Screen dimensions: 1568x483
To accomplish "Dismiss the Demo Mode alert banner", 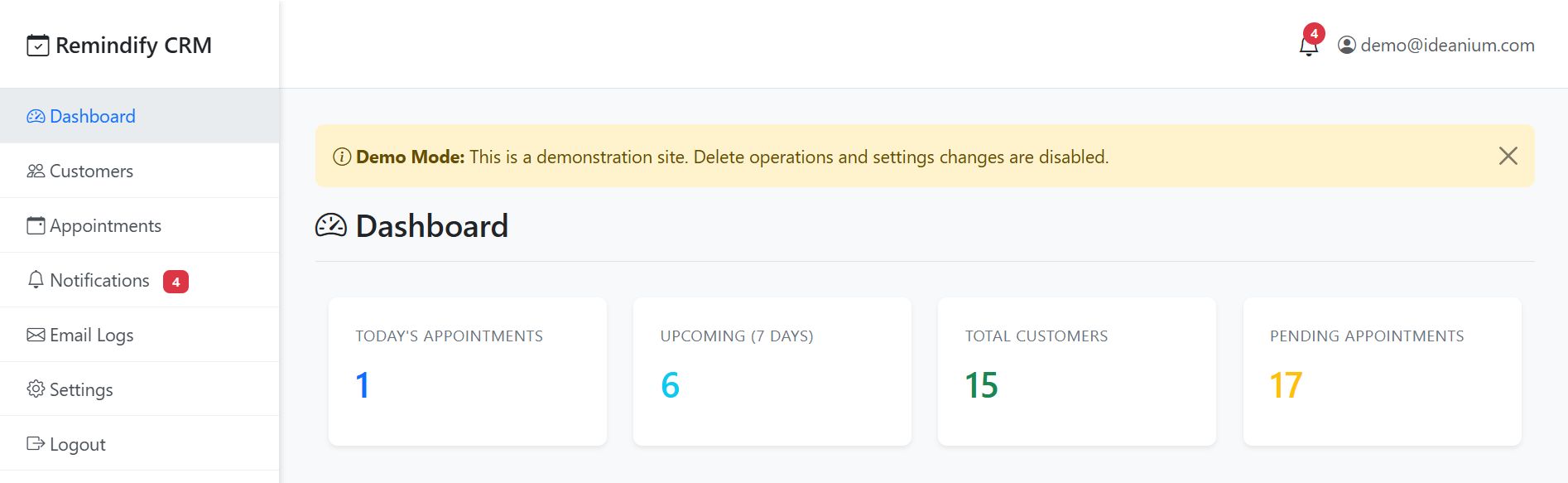I will [1508, 157].
